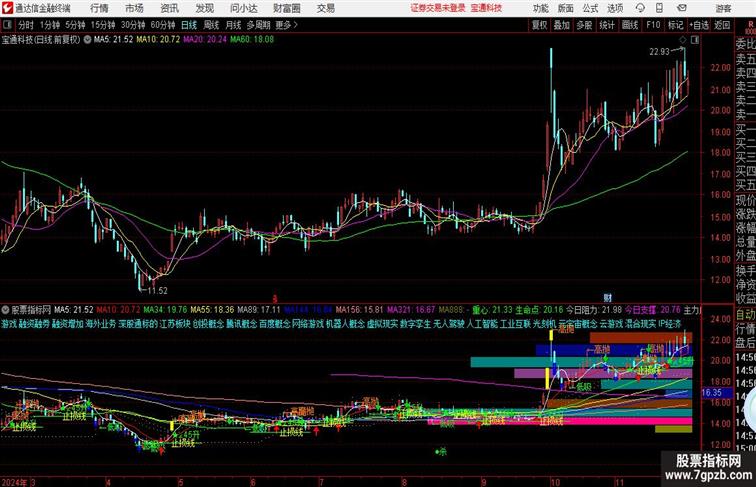Open the 问小达 menu
Screen dimensions: 756x487
[x=244, y=8]
